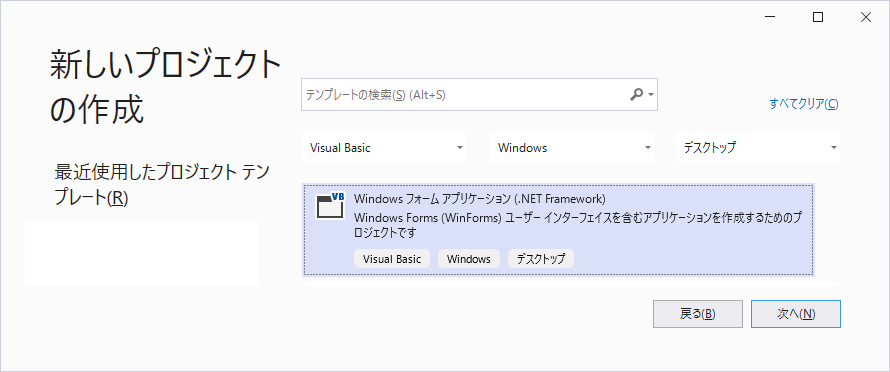Click the すべてクリア link

(x=804, y=104)
